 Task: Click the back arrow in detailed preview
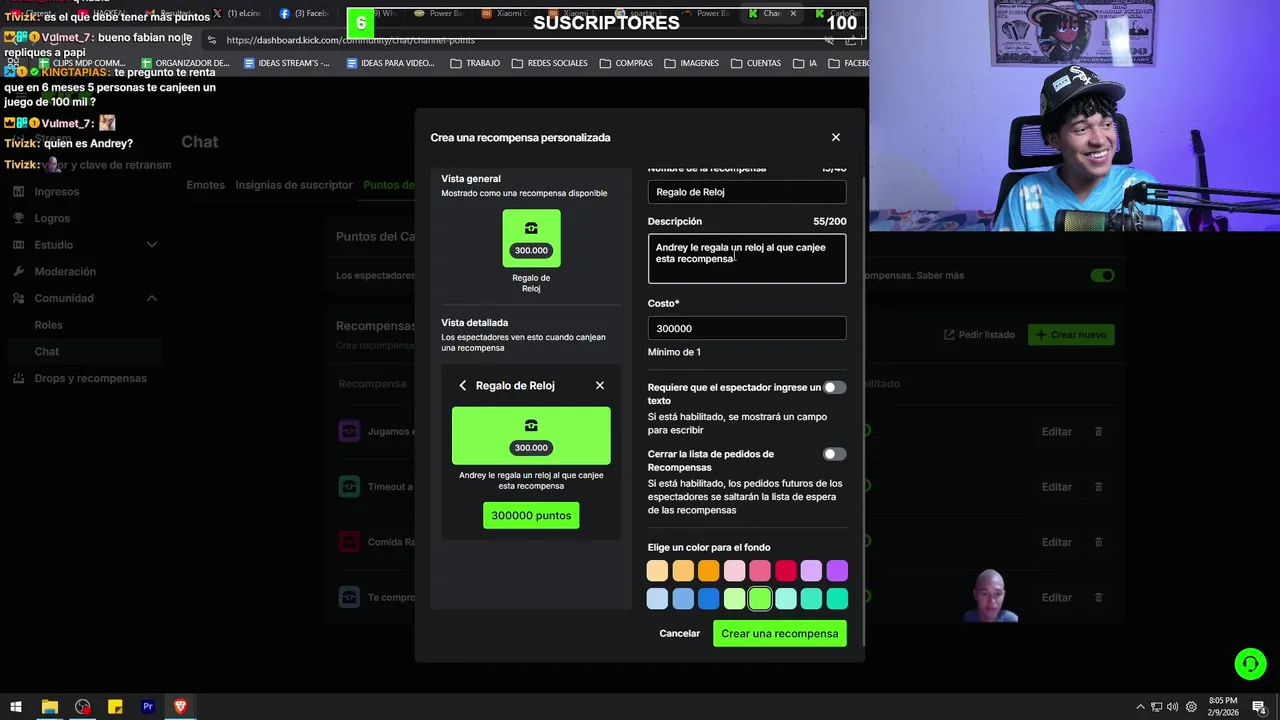462,385
